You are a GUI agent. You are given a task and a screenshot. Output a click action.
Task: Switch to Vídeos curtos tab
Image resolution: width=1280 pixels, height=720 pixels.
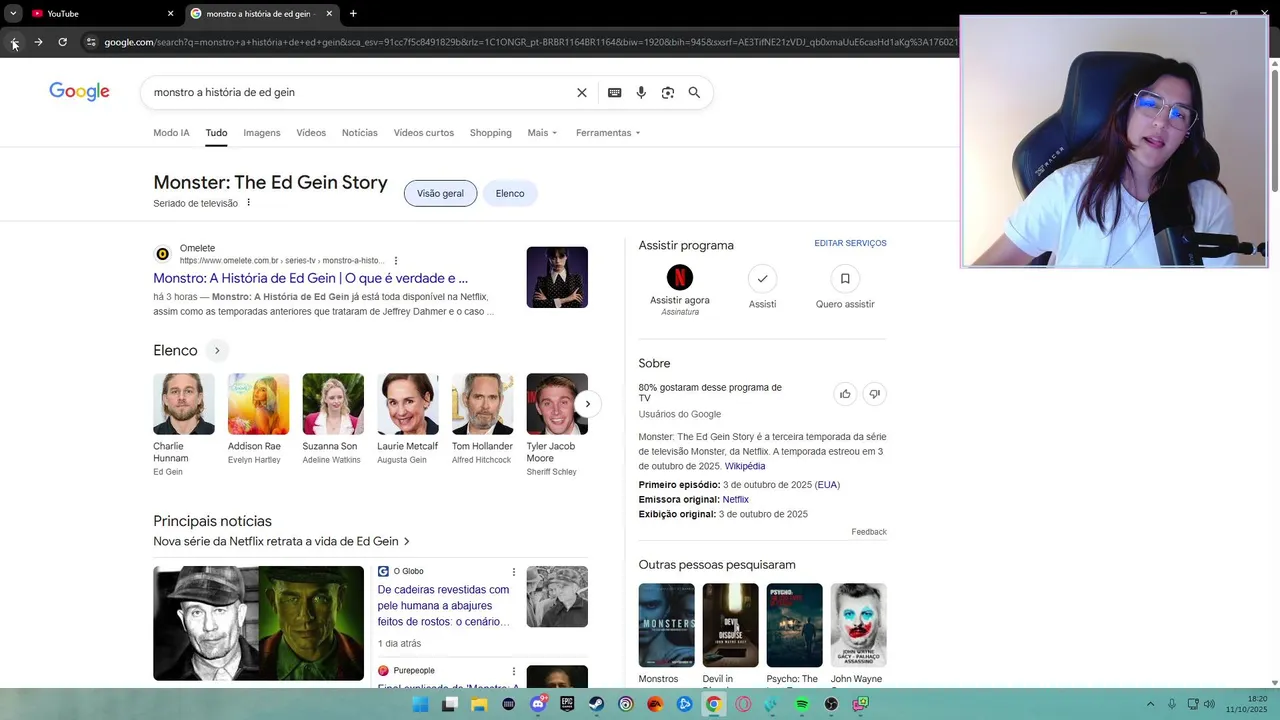(x=424, y=133)
